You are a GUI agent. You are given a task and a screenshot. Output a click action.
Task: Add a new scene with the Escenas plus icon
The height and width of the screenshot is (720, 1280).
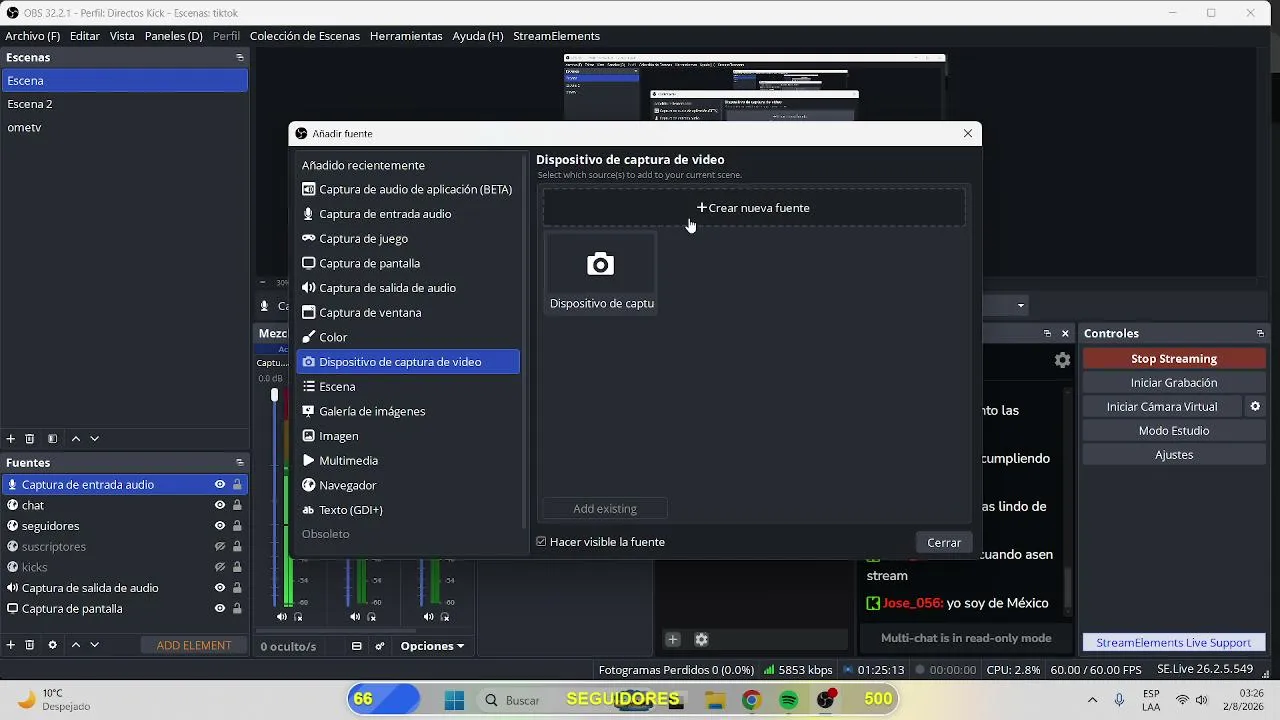tap(11, 438)
